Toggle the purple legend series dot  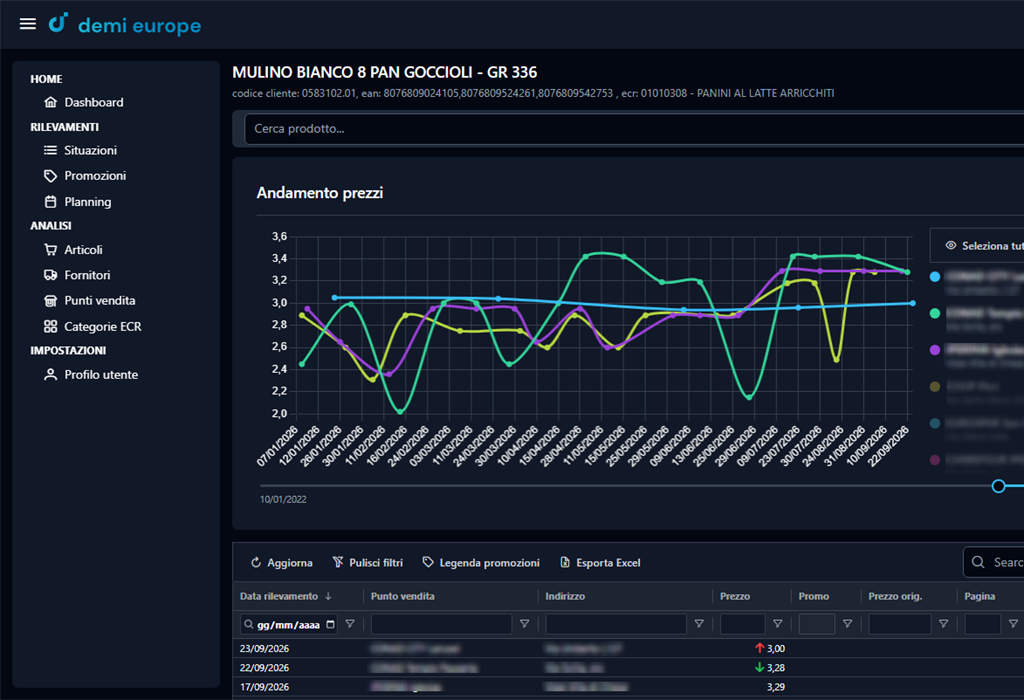935,350
